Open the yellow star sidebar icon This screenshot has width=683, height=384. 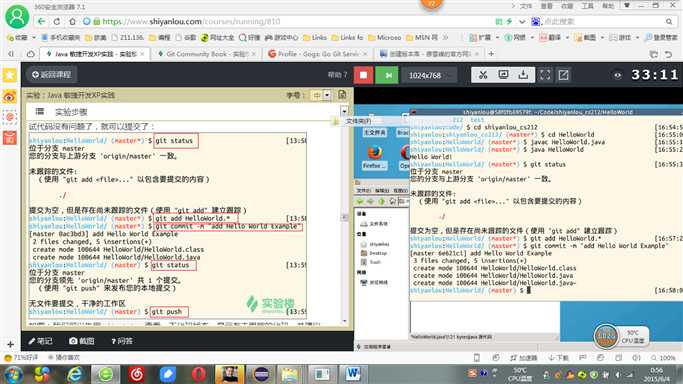tap(10, 75)
